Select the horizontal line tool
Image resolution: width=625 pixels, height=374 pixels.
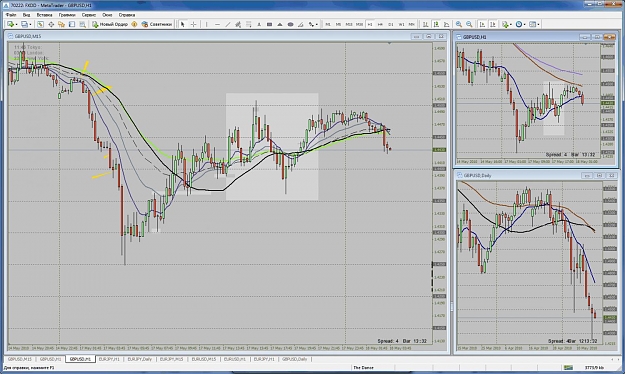tap(217, 24)
